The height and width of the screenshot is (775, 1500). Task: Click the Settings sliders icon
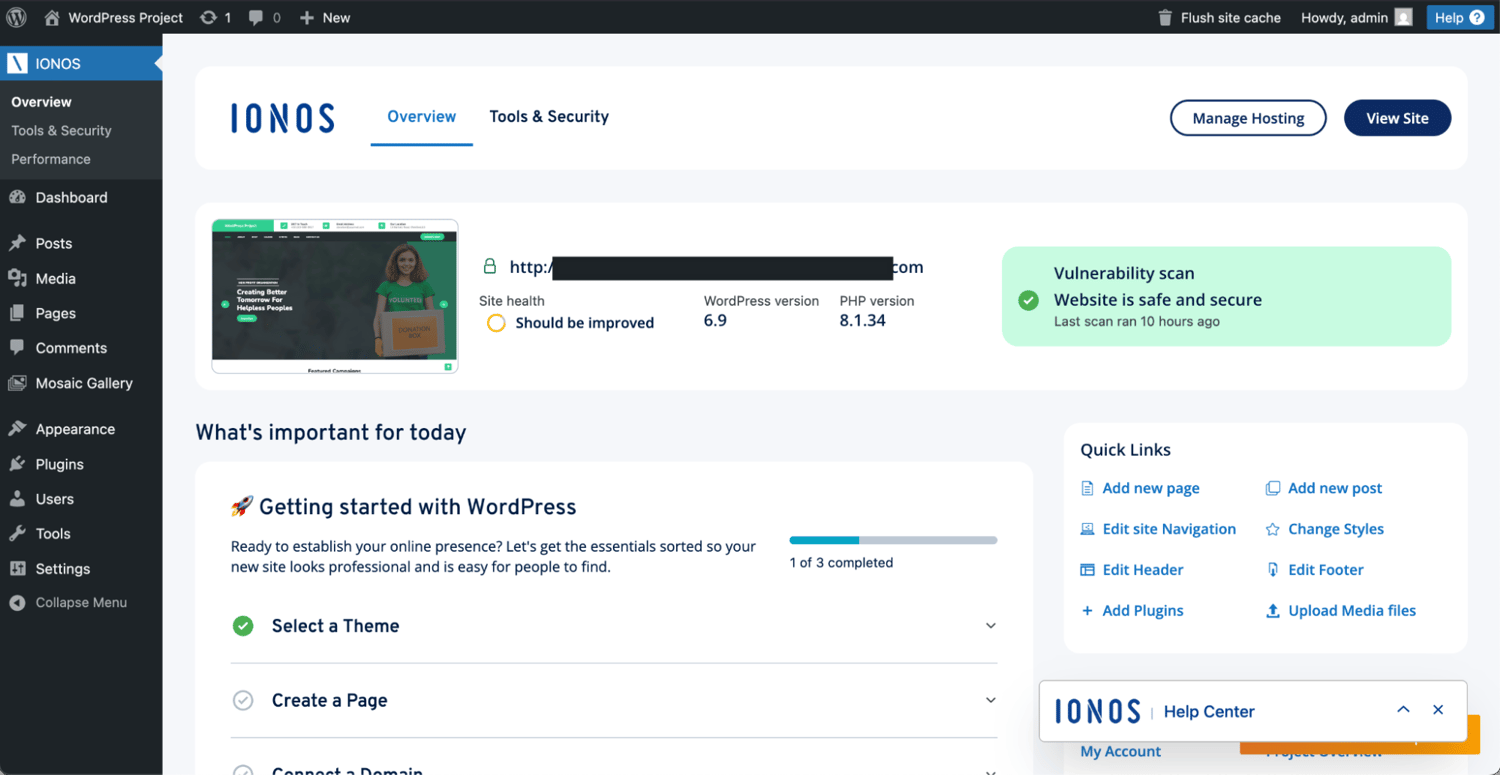click(x=17, y=569)
